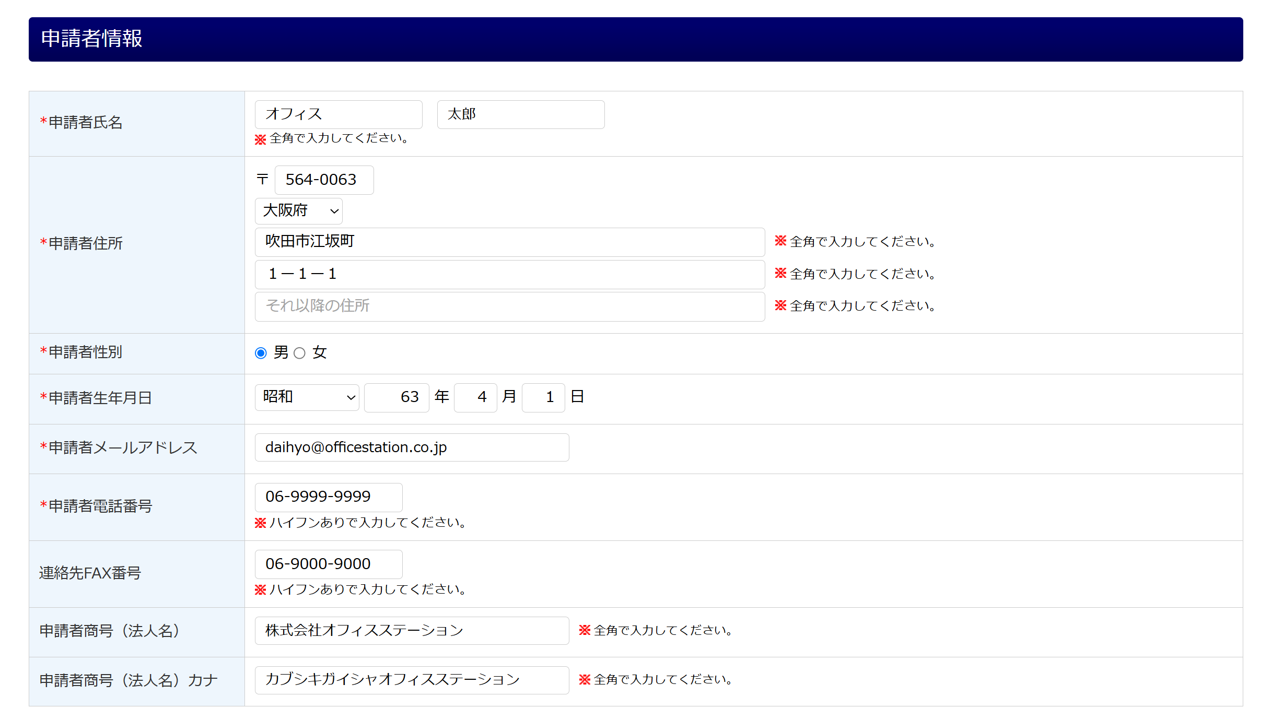Click the email address field
The height and width of the screenshot is (720, 1272).
click(411, 448)
